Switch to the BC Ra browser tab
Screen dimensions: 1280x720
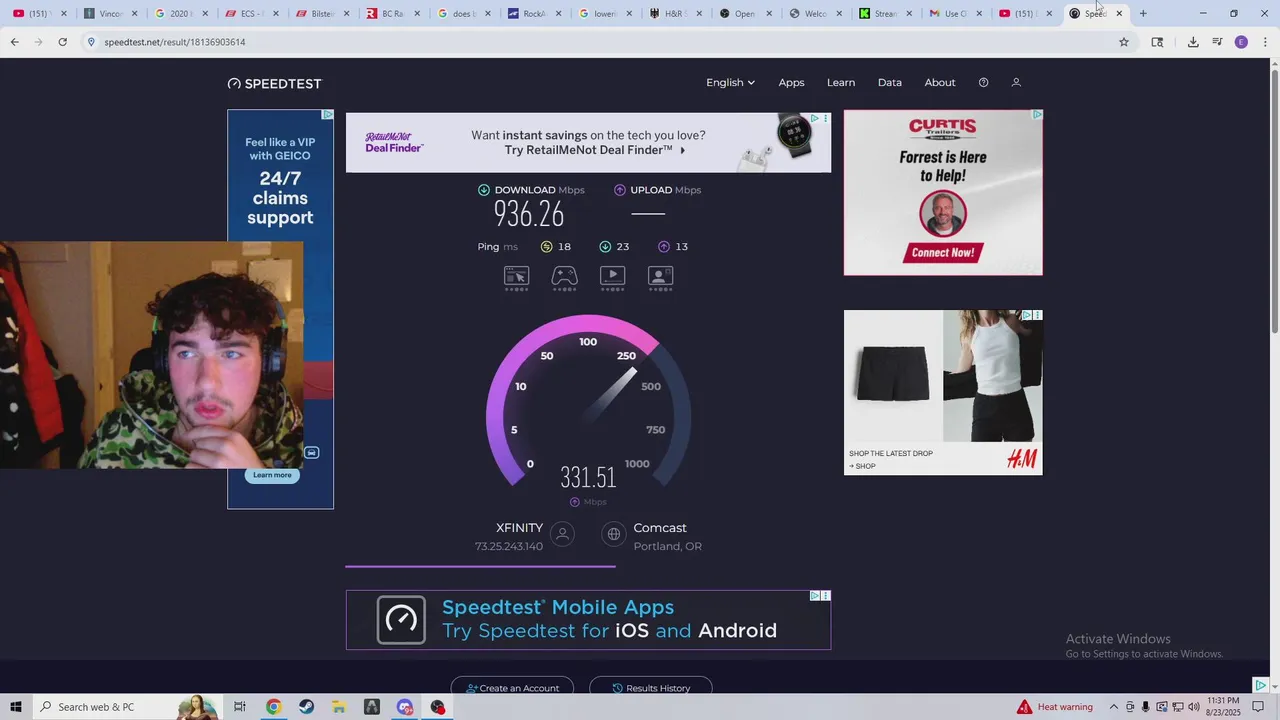390,14
